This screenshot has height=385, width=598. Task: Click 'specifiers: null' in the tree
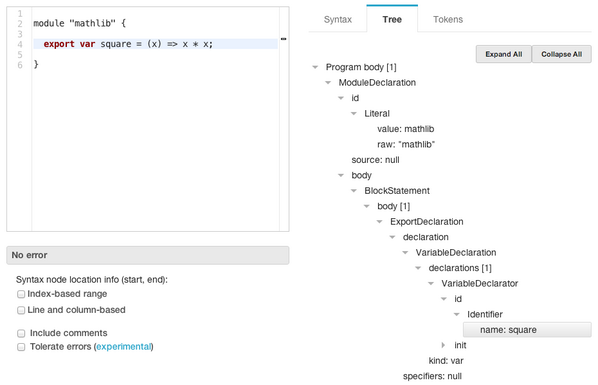pyautogui.click(x=432, y=376)
